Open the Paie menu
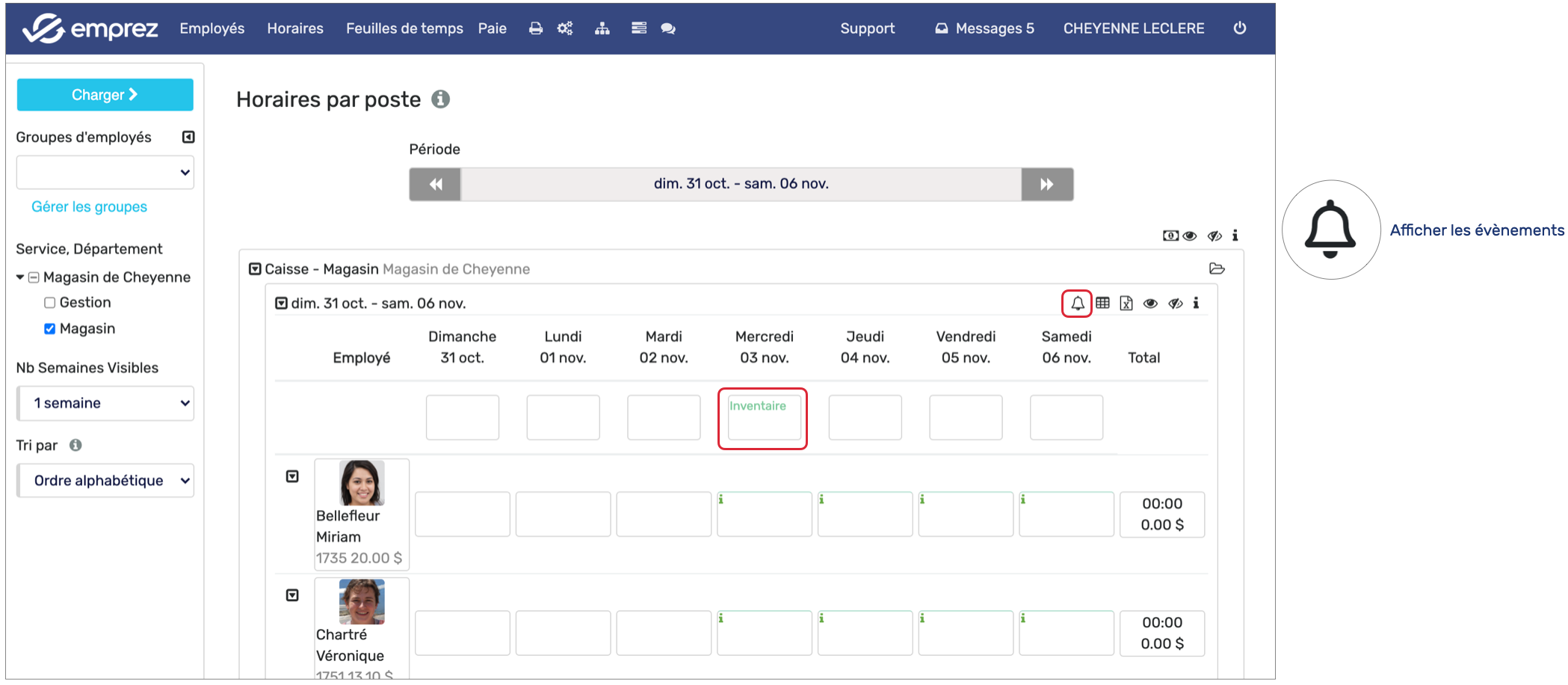The height and width of the screenshot is (685, 1568). 493,28
